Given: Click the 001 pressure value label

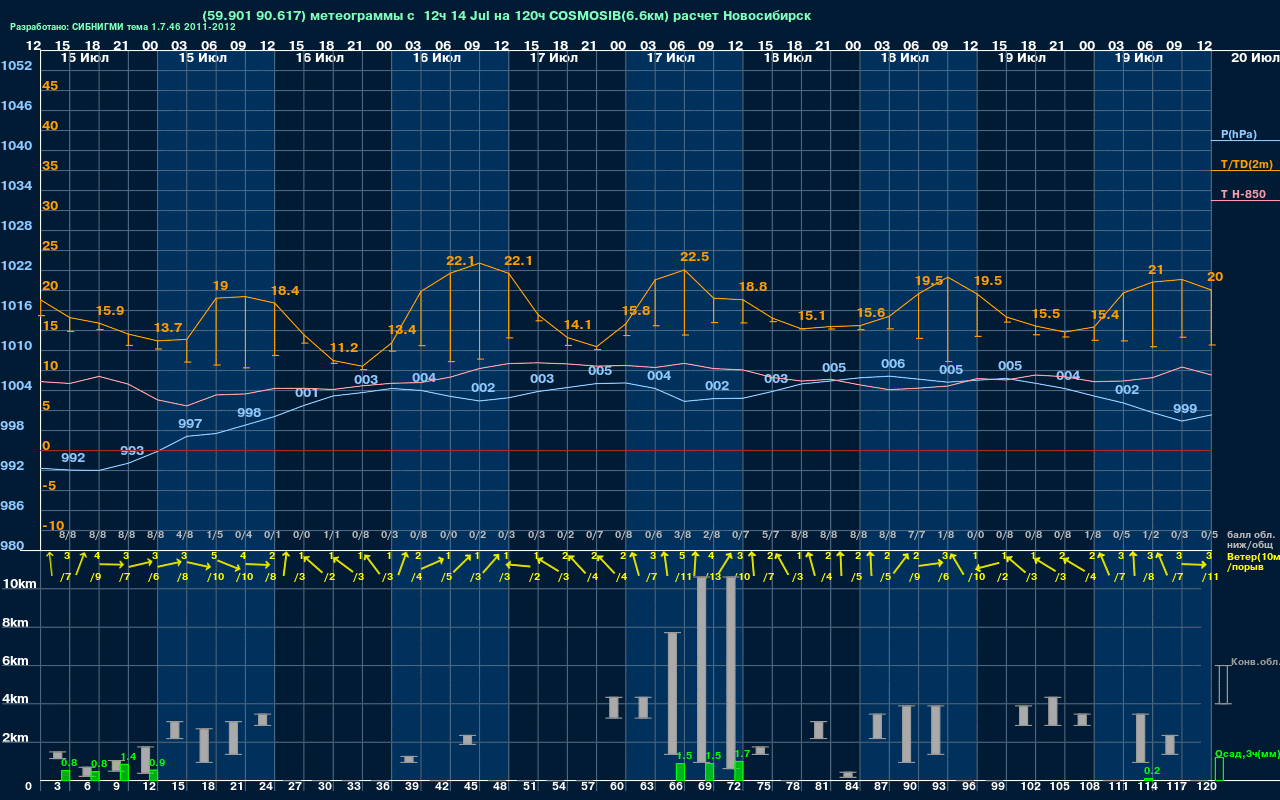Looking at the screenshot, I should pos(307,393).
